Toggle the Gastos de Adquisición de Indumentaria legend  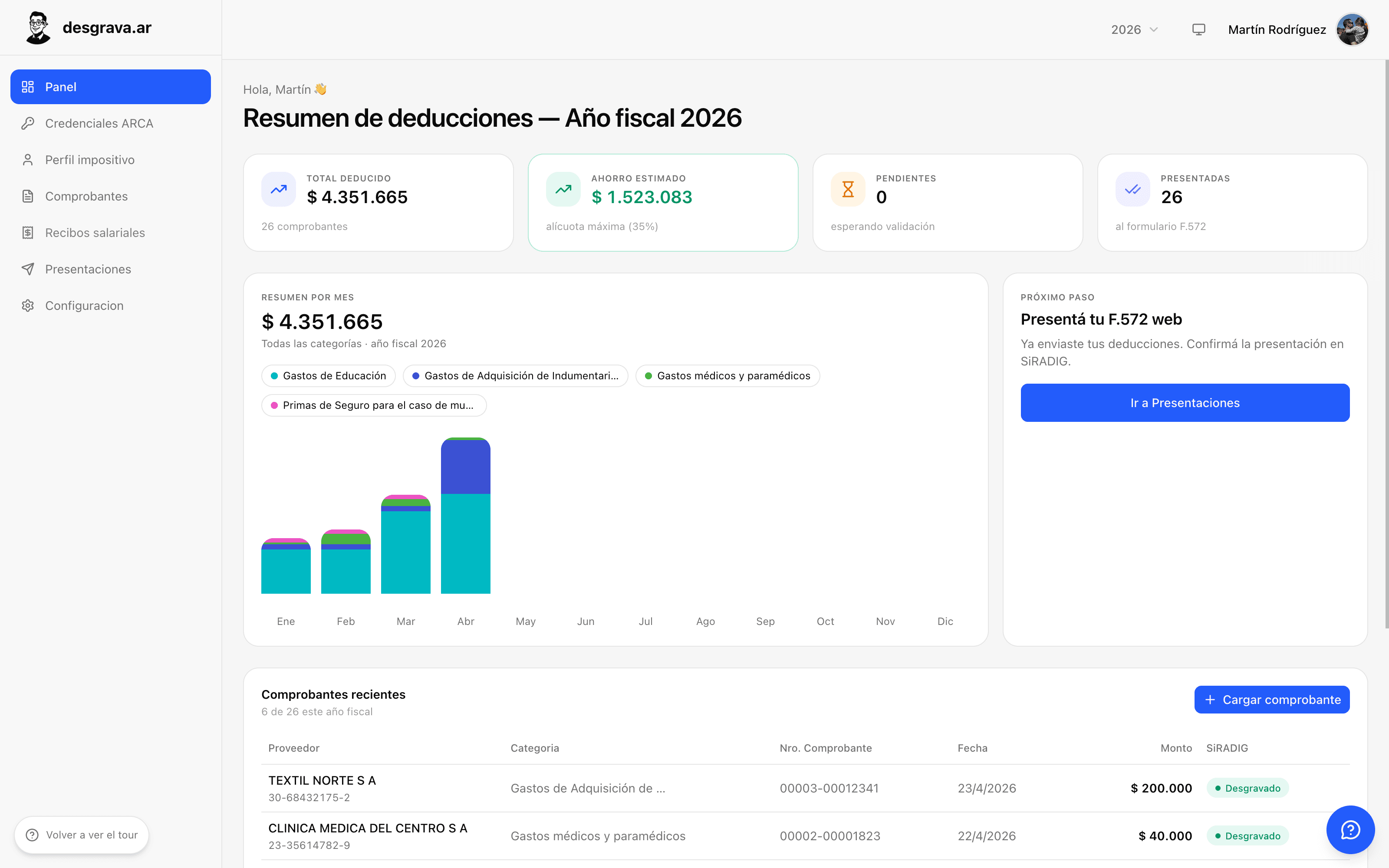[515, 376]
